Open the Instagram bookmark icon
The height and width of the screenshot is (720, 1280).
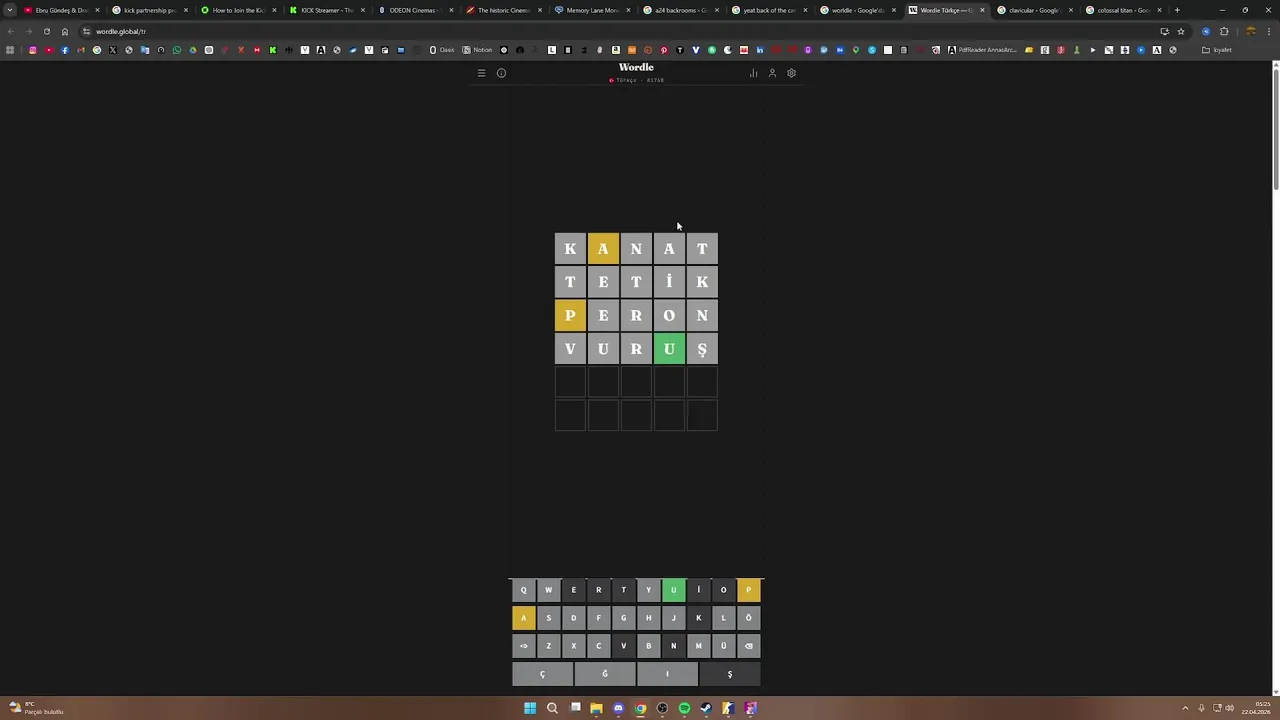[x=32, y=50]
